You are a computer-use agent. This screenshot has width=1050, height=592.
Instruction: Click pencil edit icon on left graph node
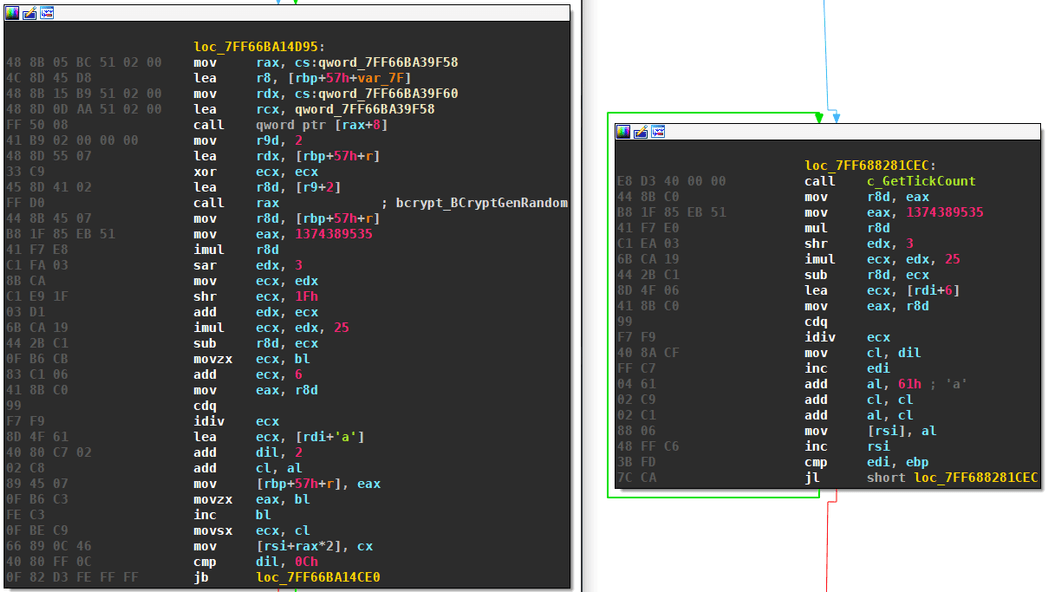(x=29, y=13)
